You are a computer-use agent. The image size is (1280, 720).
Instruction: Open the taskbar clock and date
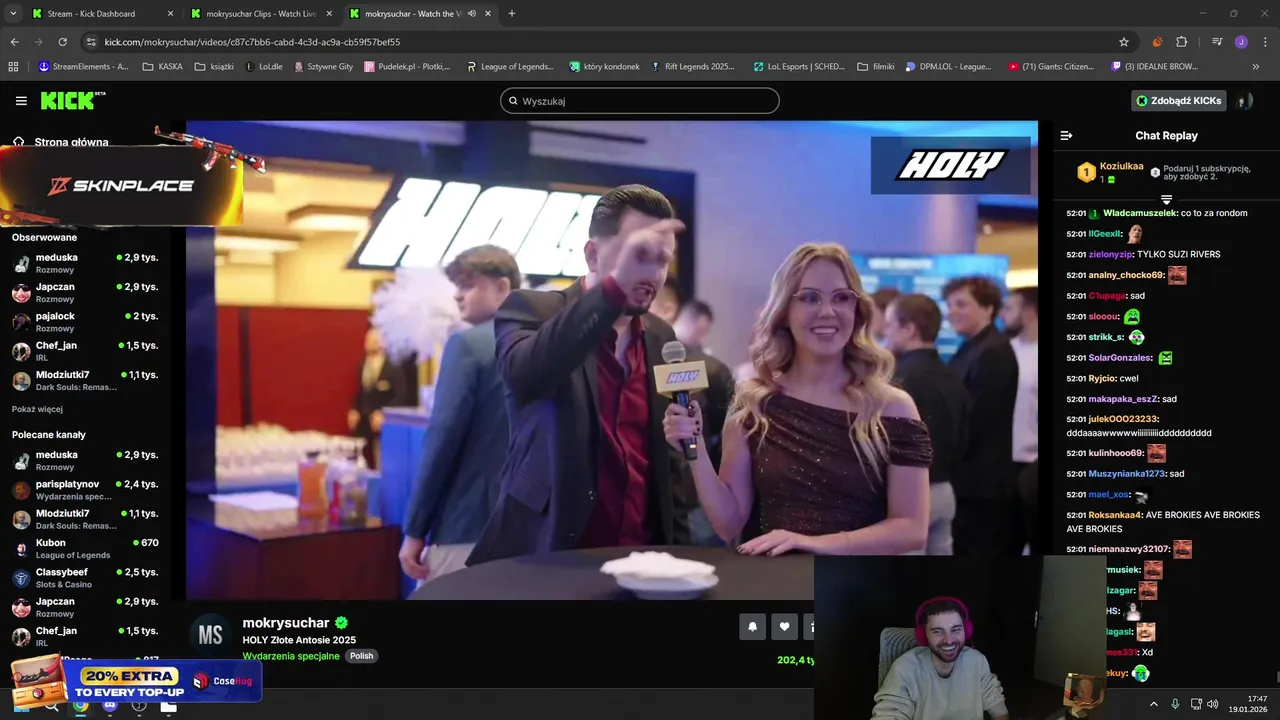[1250, 704]
